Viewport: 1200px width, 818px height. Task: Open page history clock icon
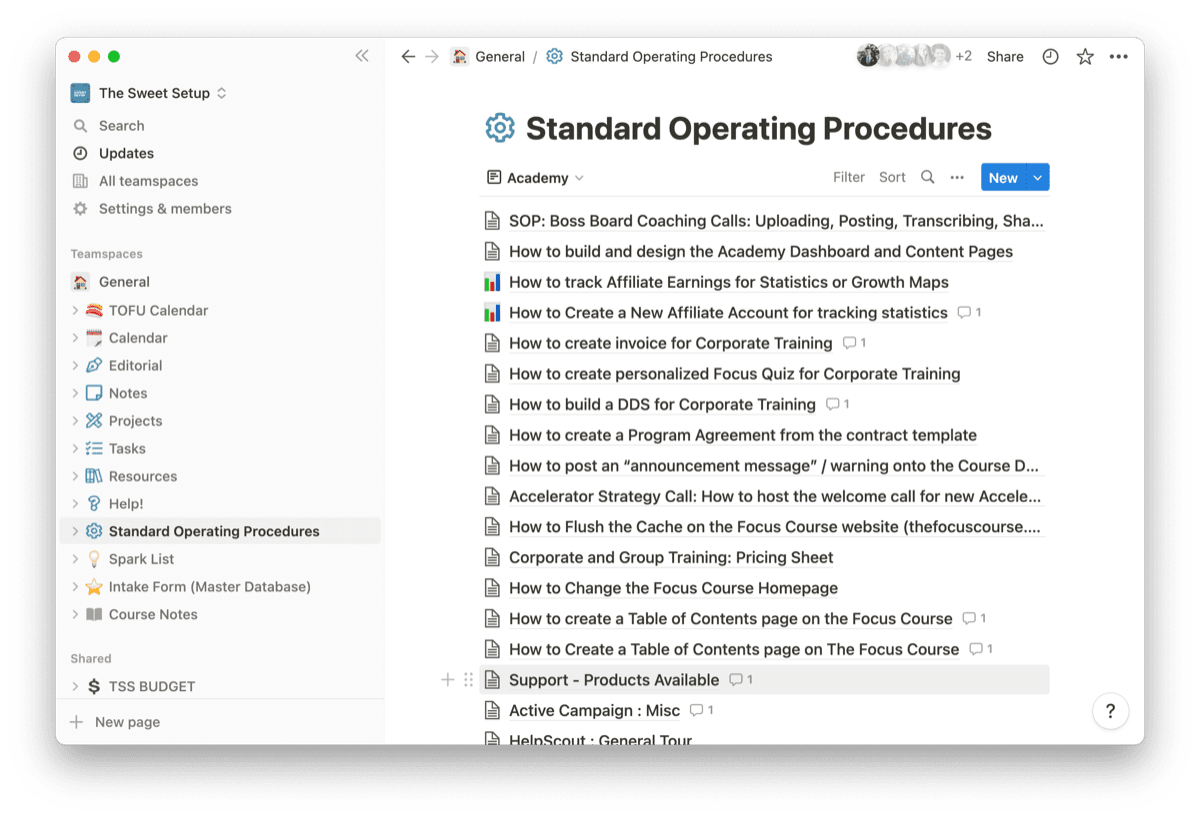pyautogui.click(x=1050, y=57)
